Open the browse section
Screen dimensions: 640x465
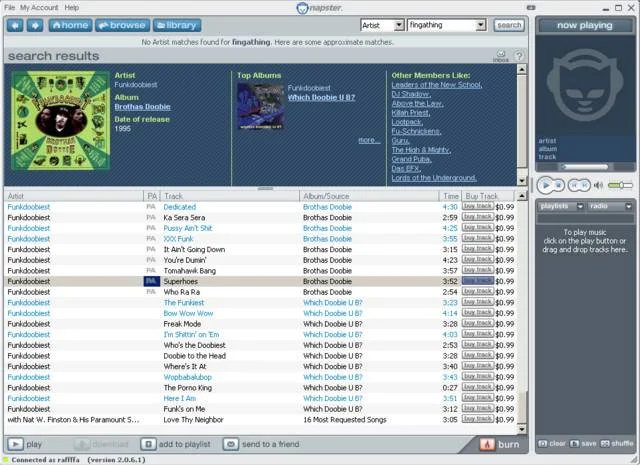(x=122, y=25)
